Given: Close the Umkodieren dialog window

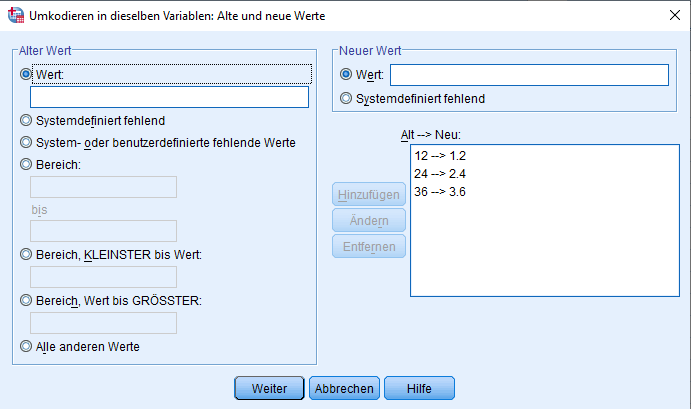Looking at the screenshot, I should (668, 16).
